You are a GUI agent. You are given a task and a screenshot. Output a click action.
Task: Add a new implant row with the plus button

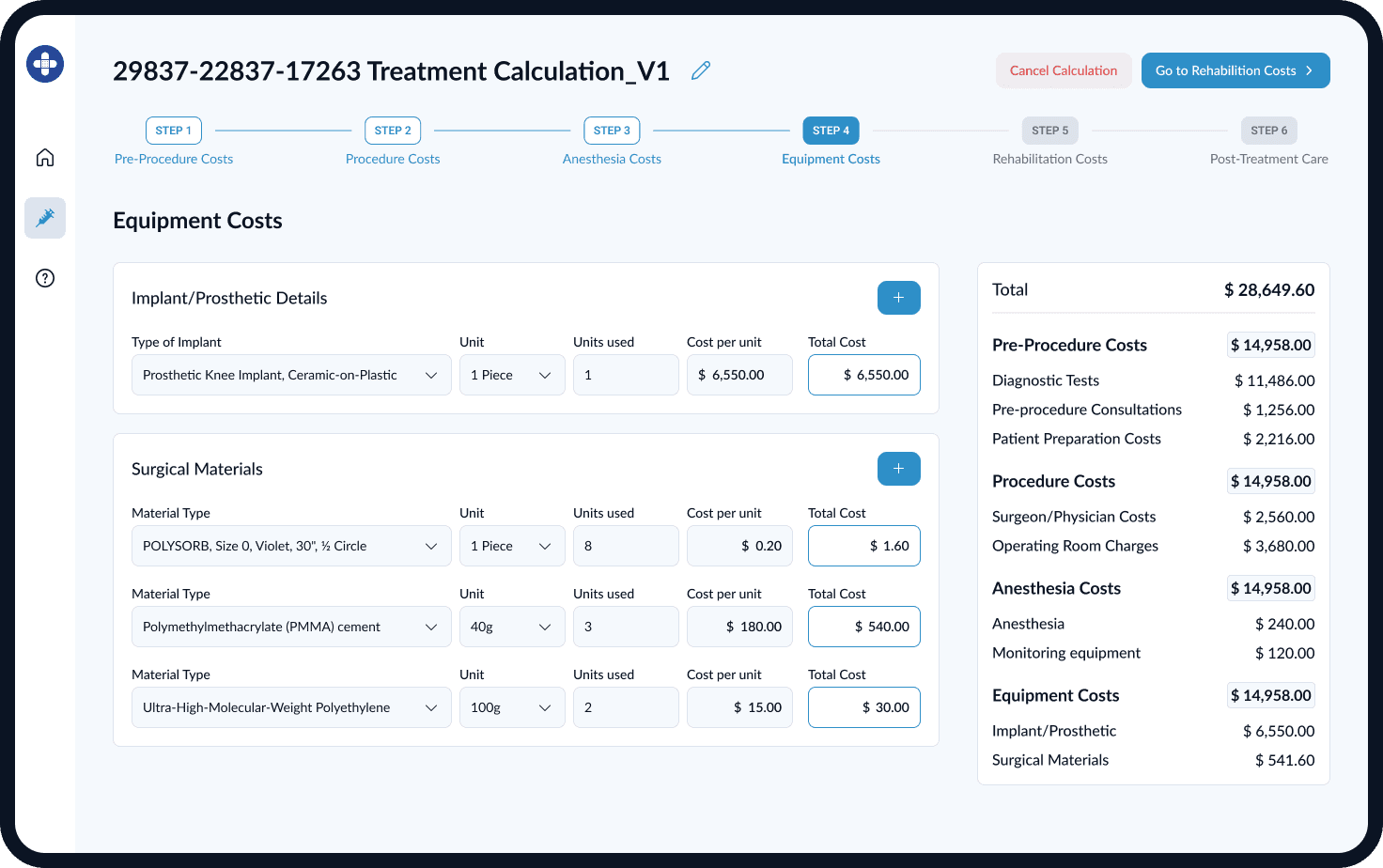tap(898, 297)
